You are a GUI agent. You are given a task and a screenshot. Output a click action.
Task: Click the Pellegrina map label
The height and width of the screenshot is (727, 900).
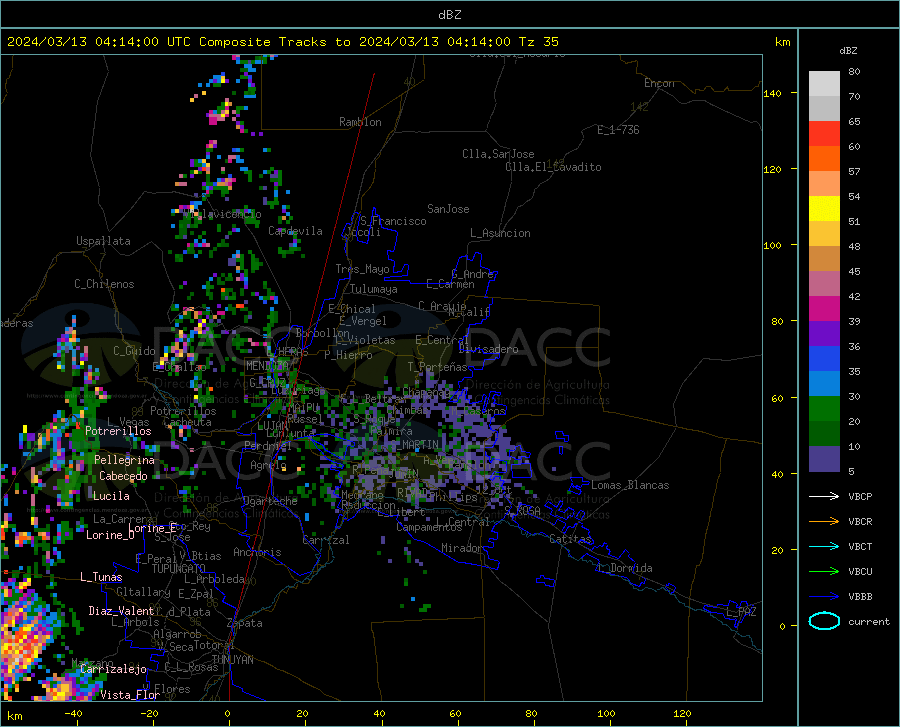[x=124, y=460]
